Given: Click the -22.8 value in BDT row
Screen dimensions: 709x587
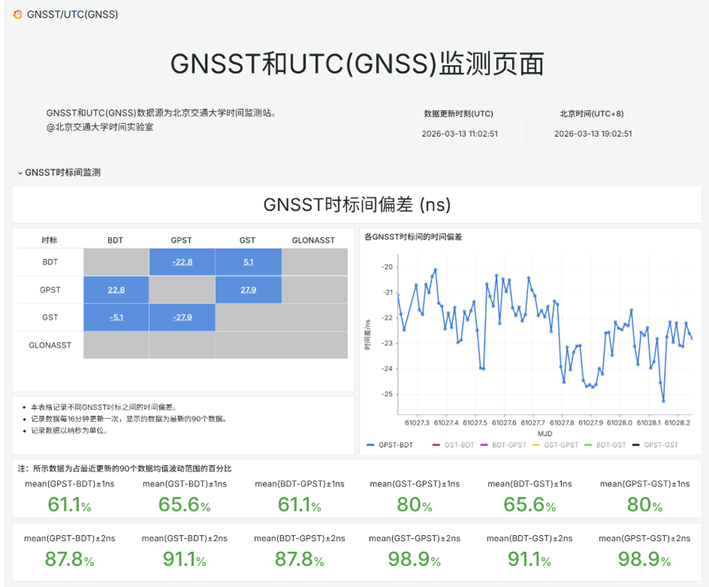Looking at the screenshot, I should (x=181, y=263).
